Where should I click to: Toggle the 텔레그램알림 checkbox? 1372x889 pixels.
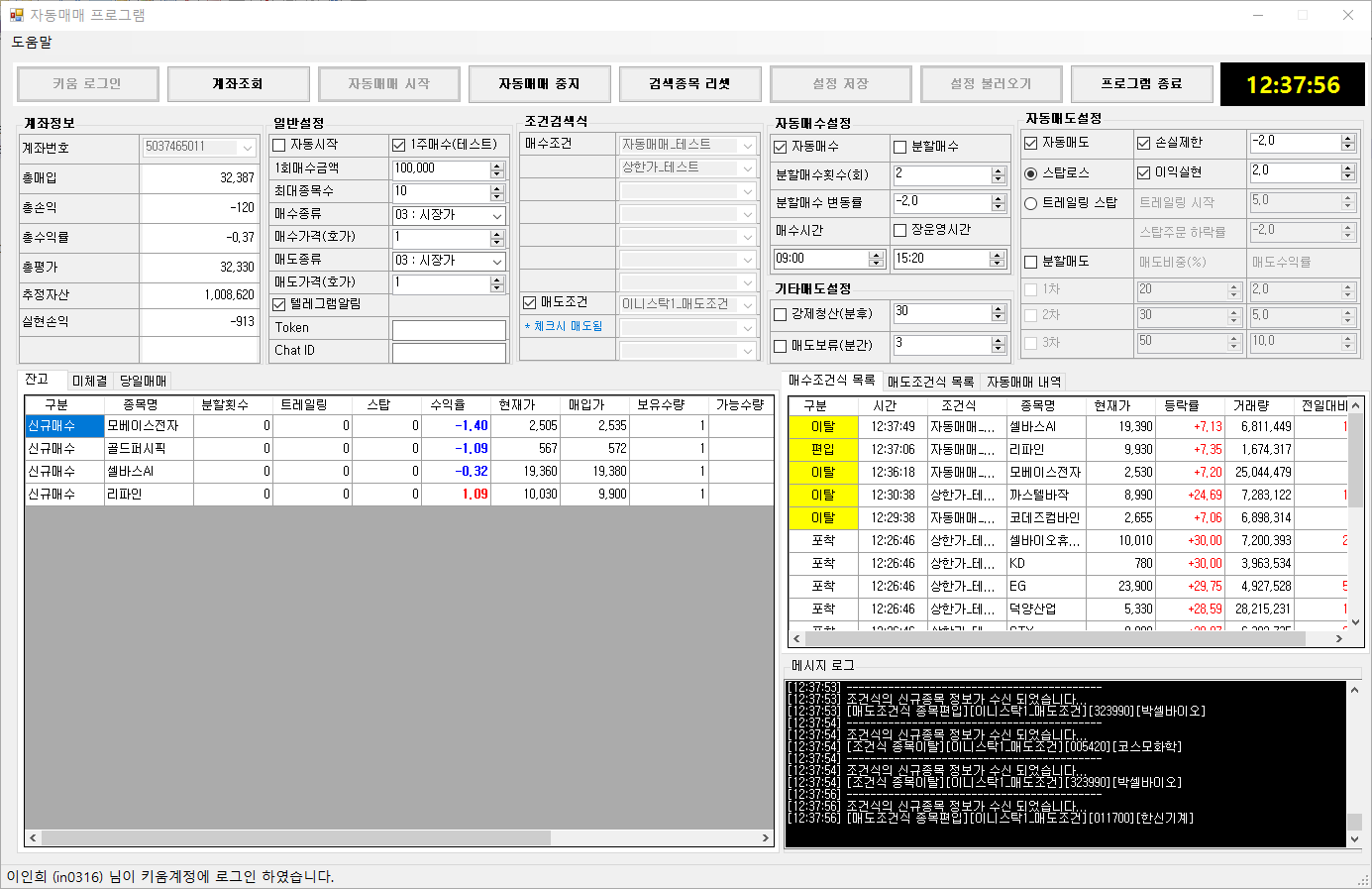pos(279,304)
